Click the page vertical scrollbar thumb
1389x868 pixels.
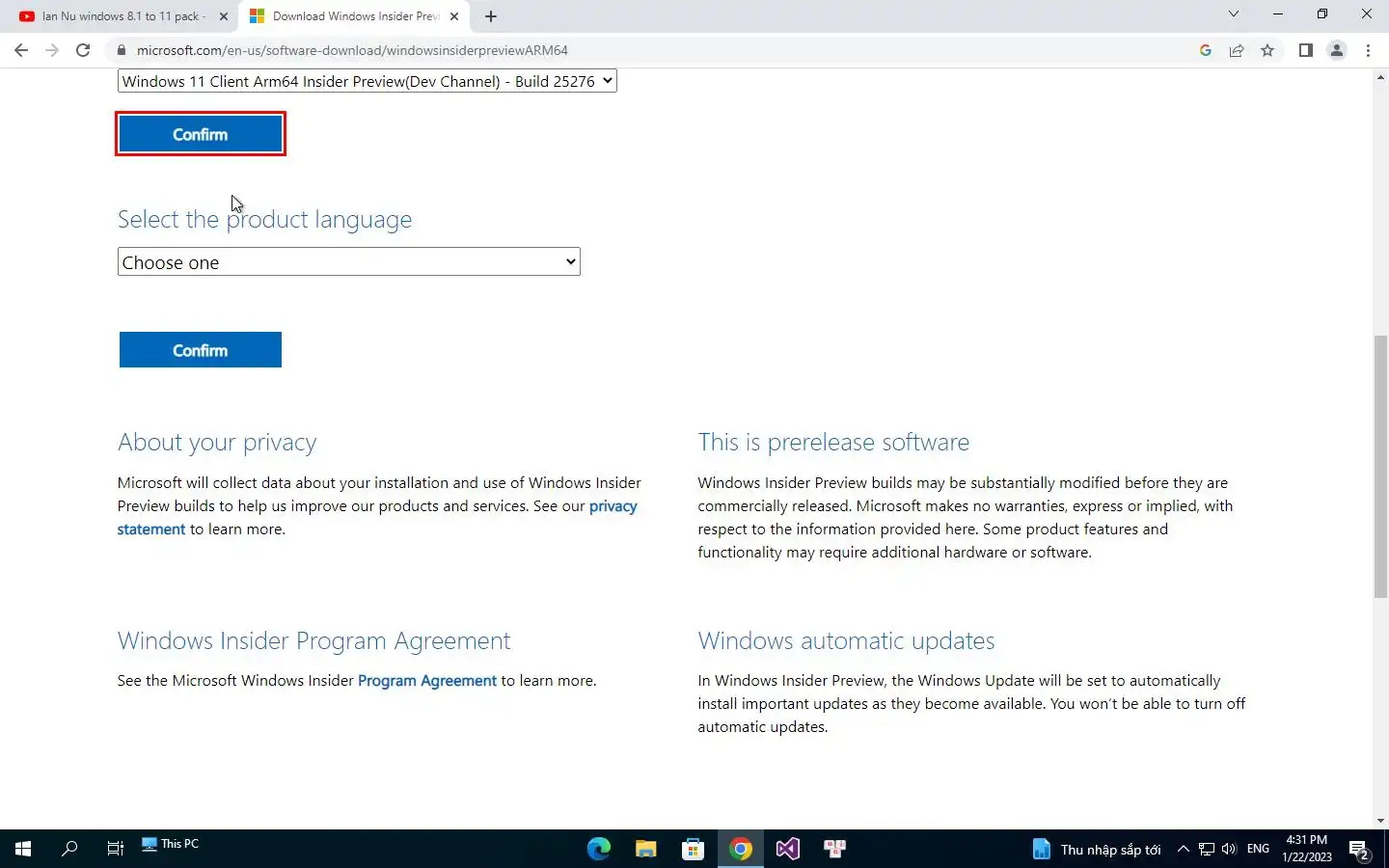(x=1380, y=467)
